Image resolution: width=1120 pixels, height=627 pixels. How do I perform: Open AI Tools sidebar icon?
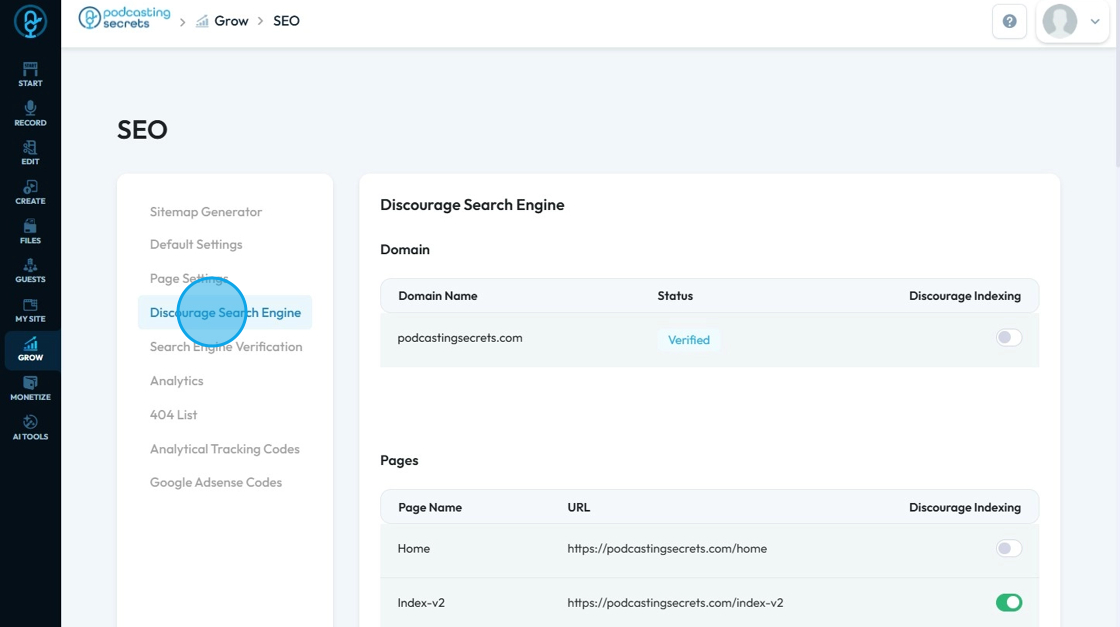tap(30, 427)
